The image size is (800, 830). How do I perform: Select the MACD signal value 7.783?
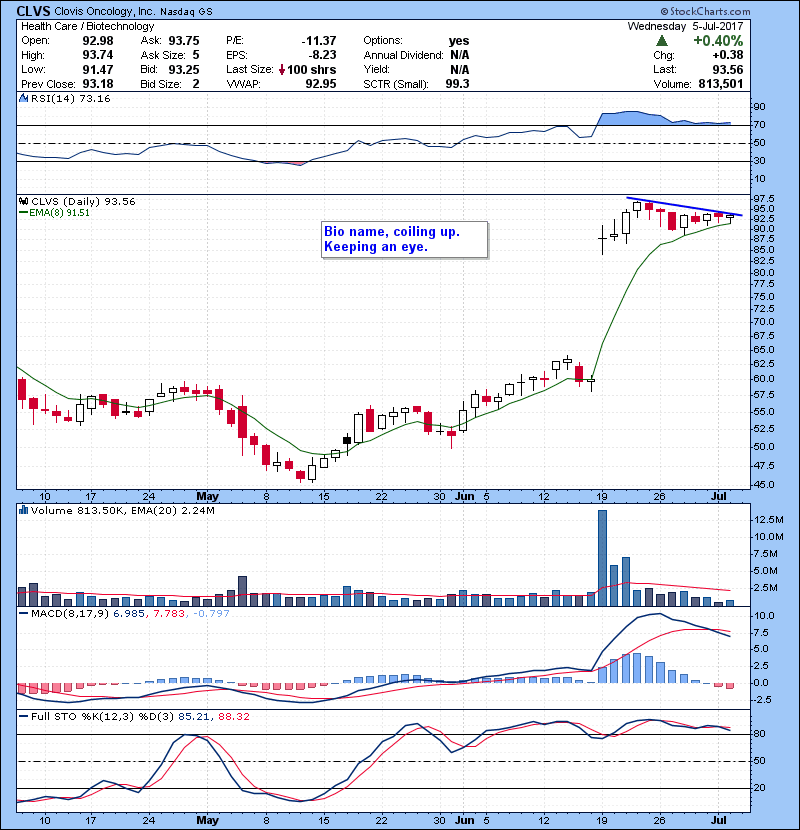tap(169, 614)
